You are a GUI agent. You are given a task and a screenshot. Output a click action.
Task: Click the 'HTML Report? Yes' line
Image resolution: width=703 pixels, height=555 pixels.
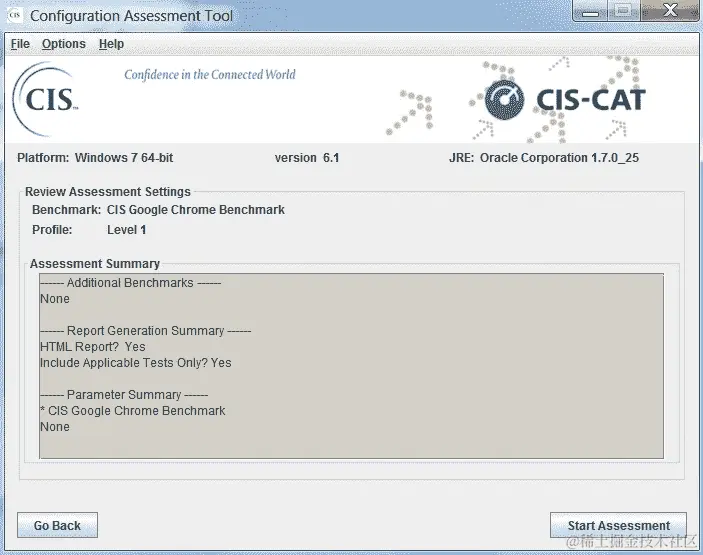[93, 347]
